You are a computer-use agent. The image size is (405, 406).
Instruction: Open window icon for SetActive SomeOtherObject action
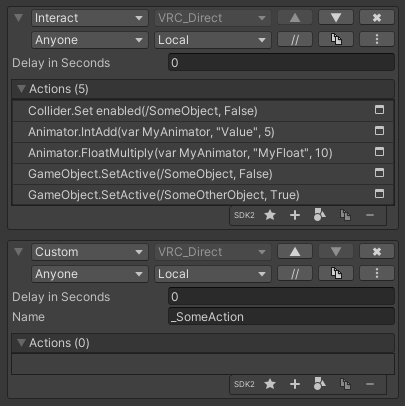pyautogui.click(x=379, y=194)
